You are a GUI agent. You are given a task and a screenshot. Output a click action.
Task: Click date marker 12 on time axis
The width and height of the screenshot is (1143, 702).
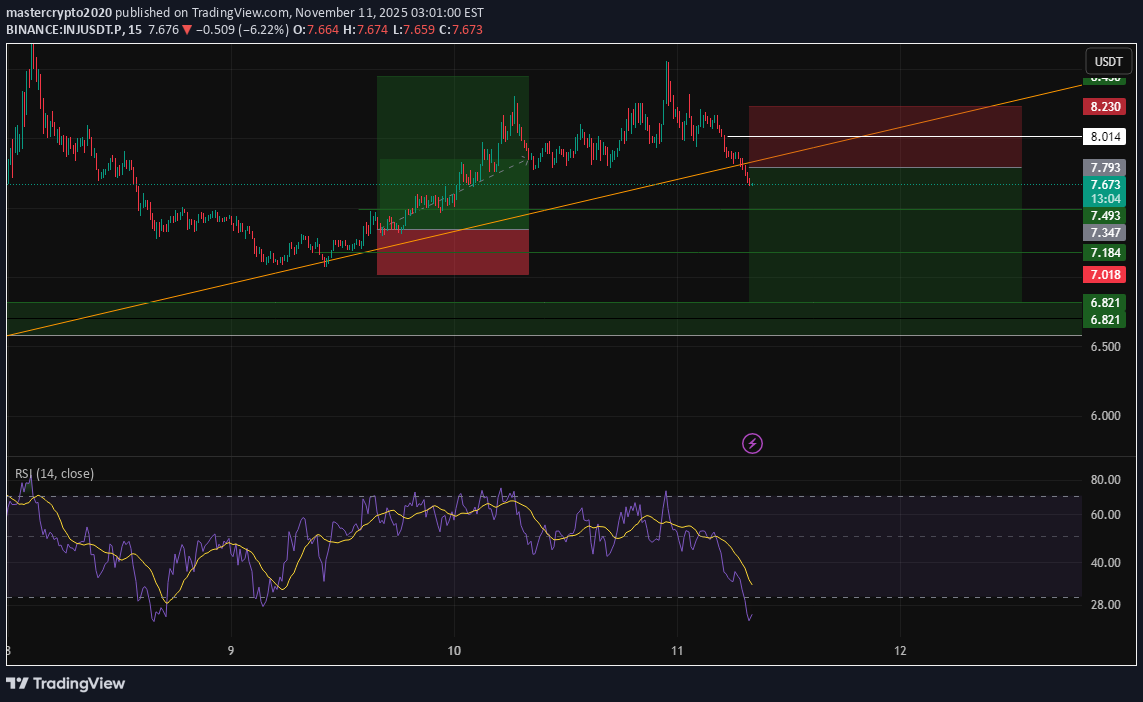[x=900, y=649]
